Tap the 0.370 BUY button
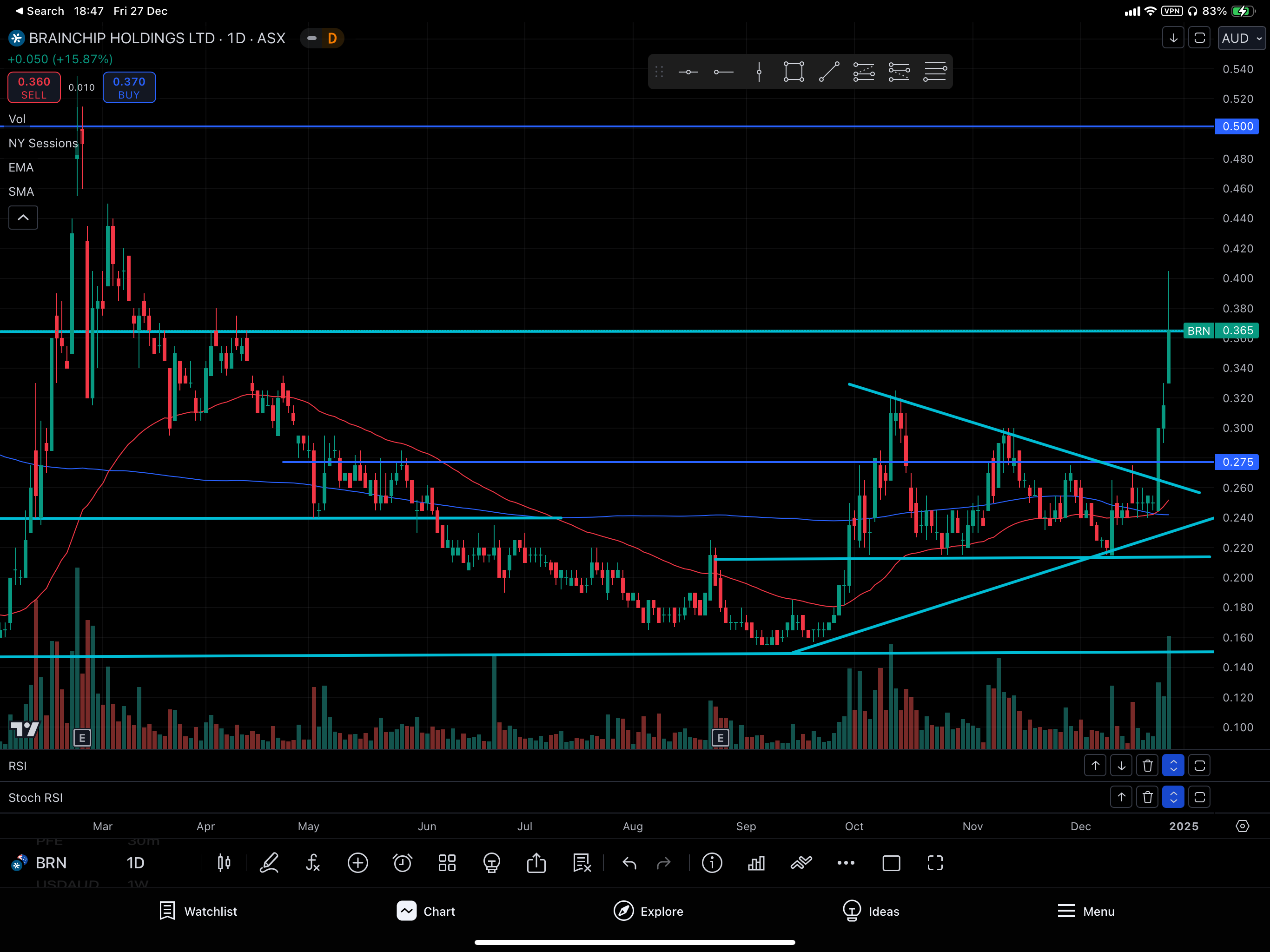Image resolution: width=1270 pixels, height=952 pixels. pyautogui.click(x=129, y=87)
